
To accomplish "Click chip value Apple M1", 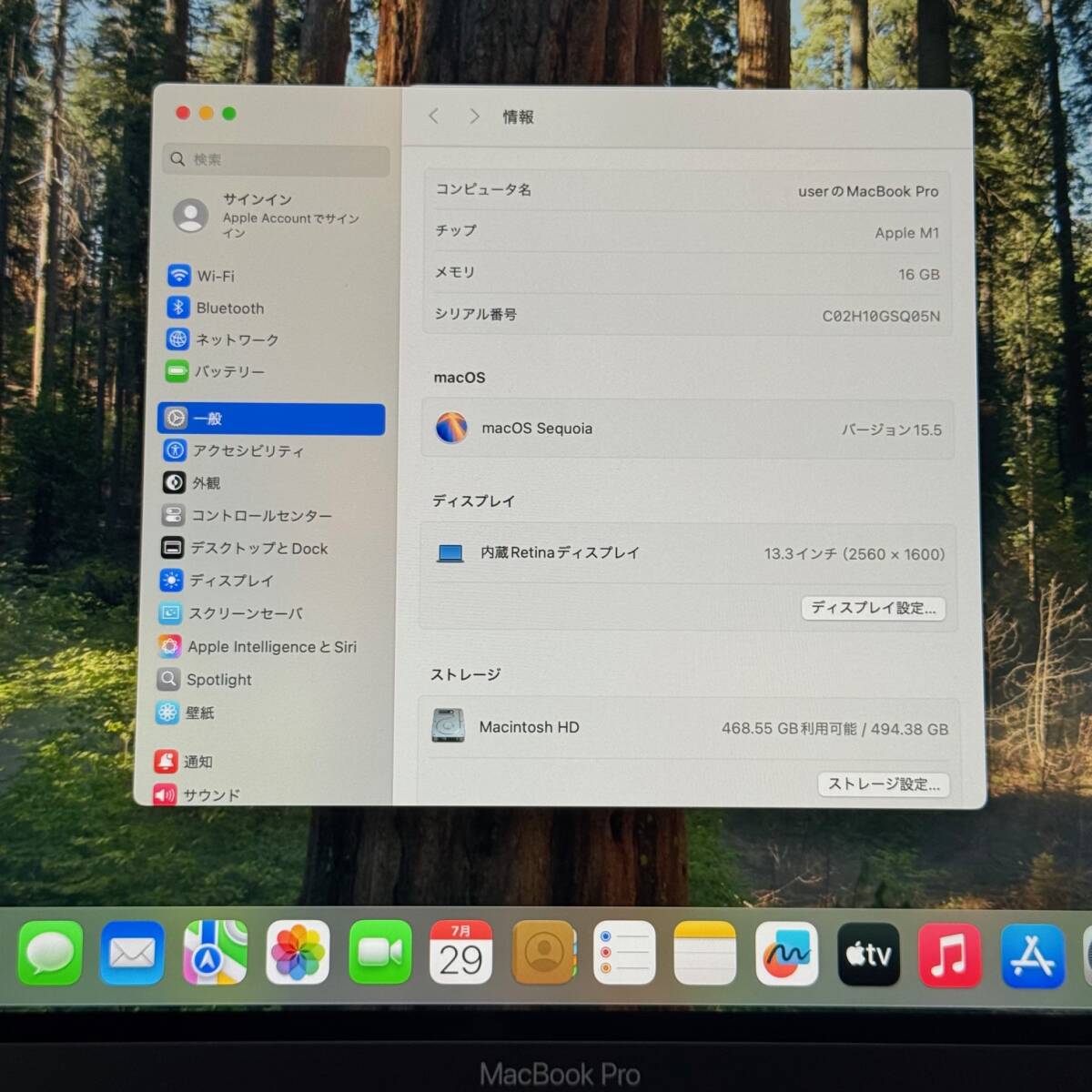I will click(906, 233).
